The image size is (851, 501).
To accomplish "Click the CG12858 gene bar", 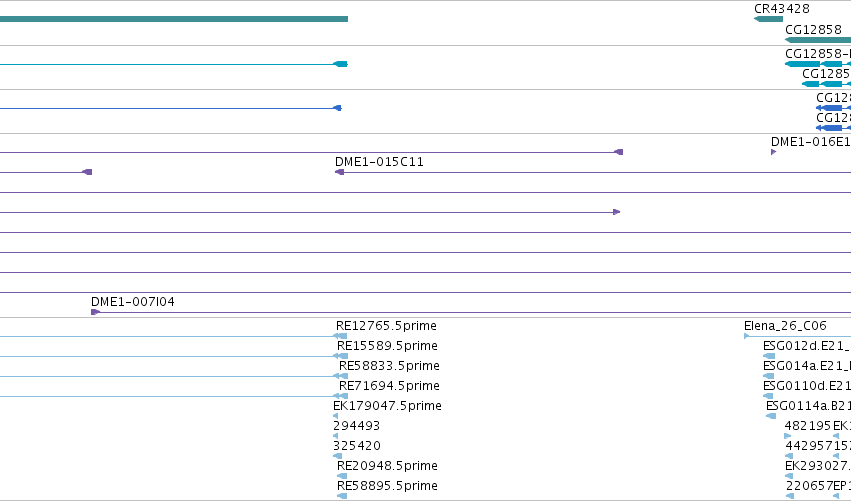I will click(x=818, y=40).
